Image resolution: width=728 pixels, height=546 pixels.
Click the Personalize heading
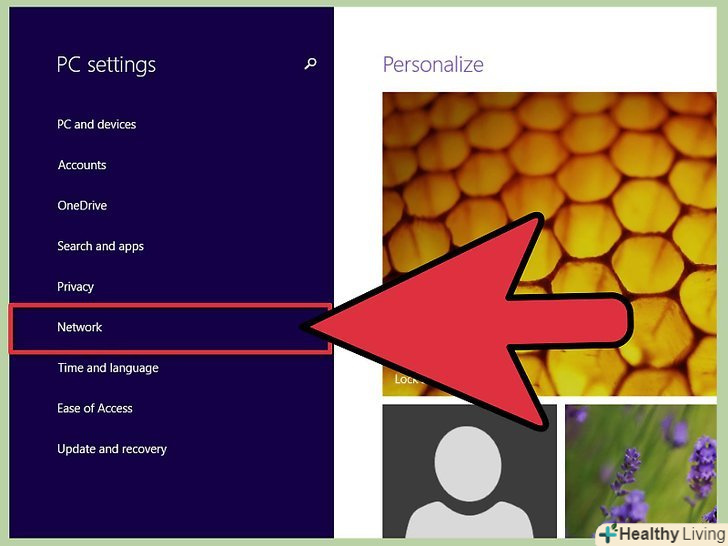(x=433, y=65)
